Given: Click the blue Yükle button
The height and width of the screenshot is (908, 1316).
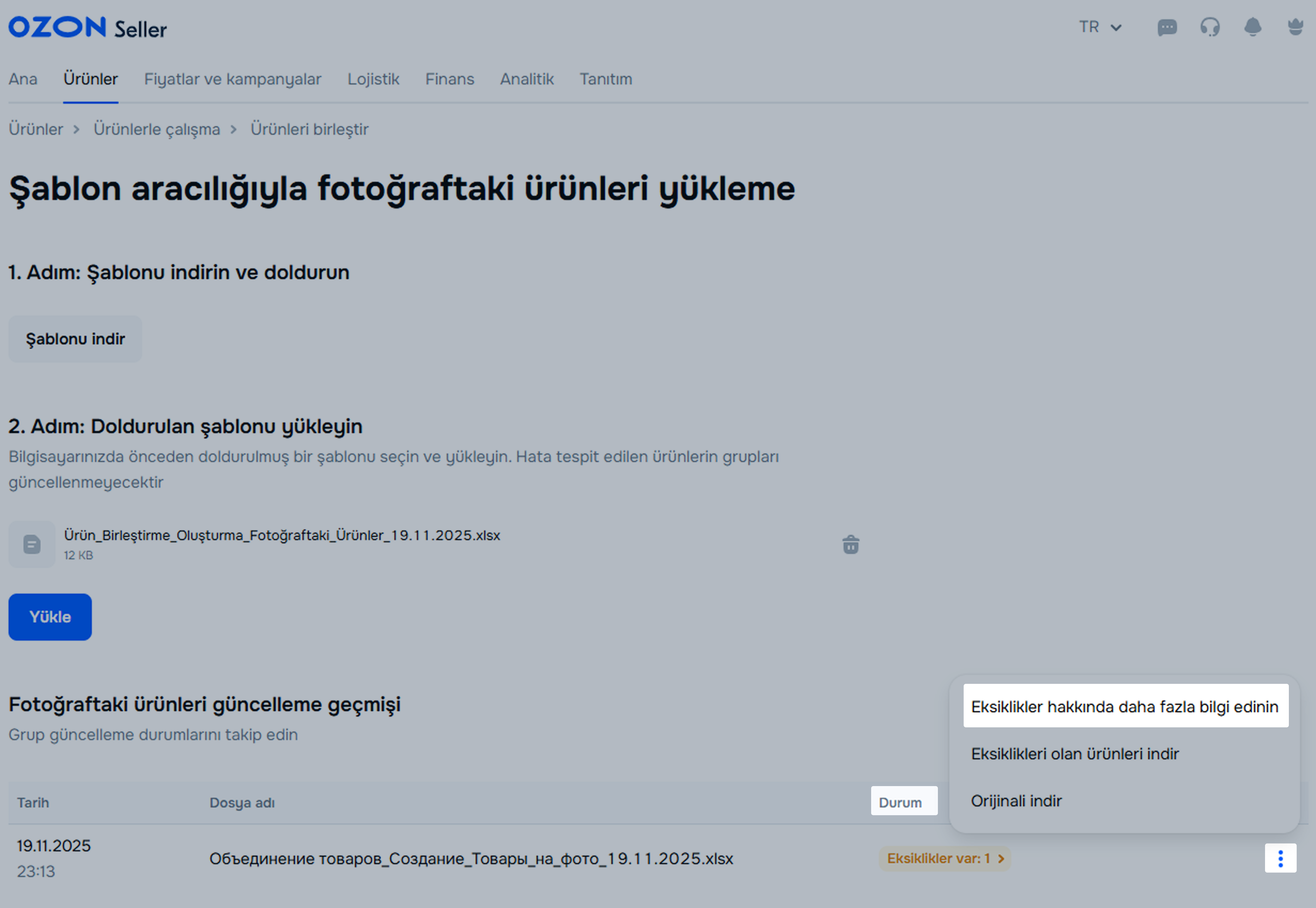Looking at the screenshot, I should 50,617.
